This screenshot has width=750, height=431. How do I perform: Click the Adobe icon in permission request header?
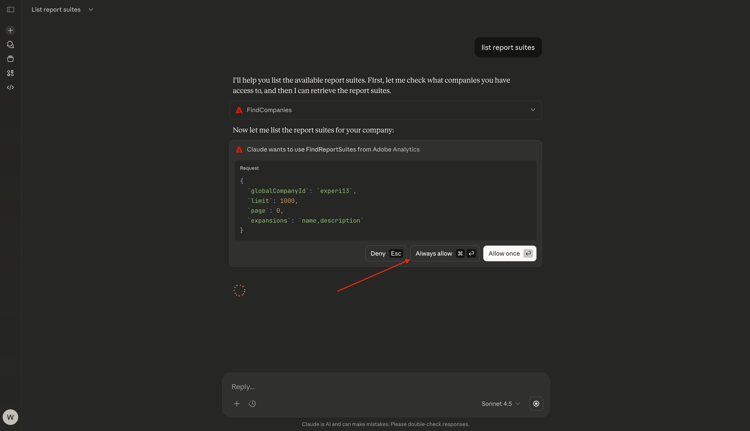pyautogui.click(x=239, y=150)
